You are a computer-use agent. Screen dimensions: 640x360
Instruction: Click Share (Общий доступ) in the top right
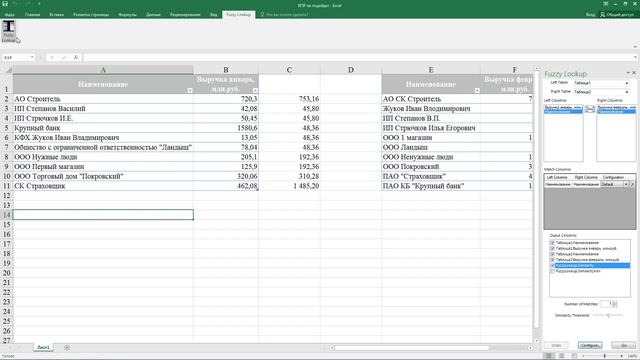tap(617, 14)
